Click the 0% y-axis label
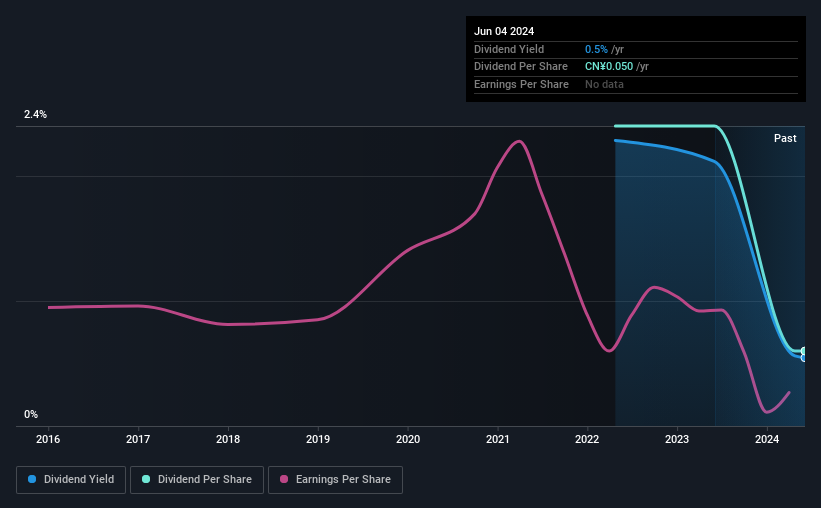The width and height of the screenshot is (821, 508). click(x=31, y=414)
